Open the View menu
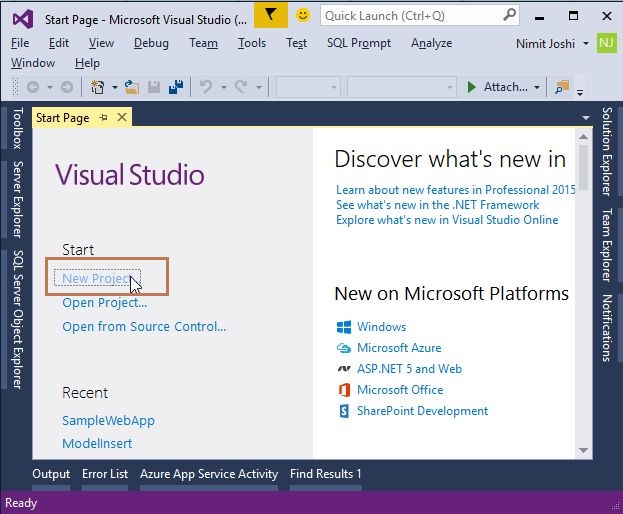This screenshot has height=514, width=623. click(101, 43)
